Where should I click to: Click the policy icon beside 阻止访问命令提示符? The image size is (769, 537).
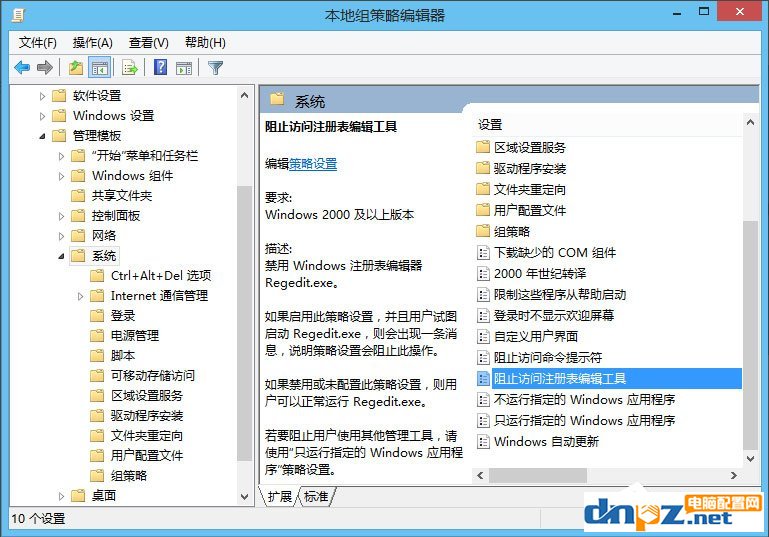click(483, 358)
